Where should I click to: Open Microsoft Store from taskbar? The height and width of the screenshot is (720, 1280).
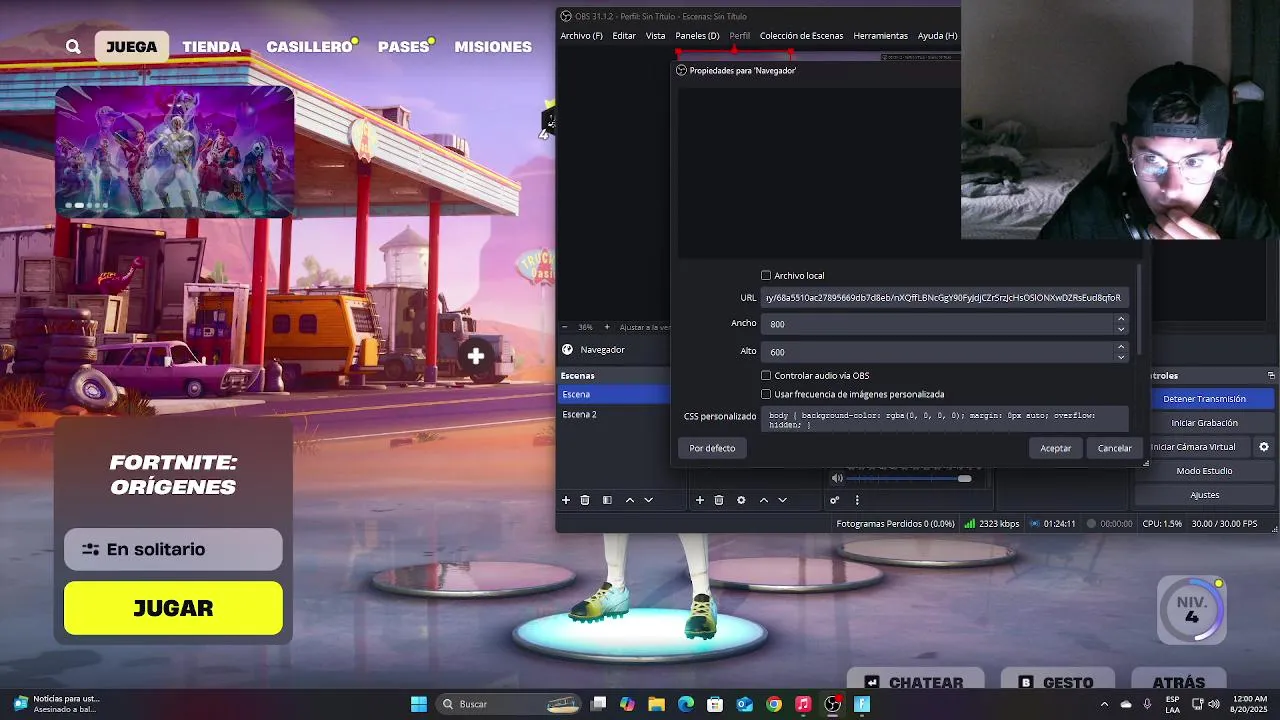click(x=715, y=704)
